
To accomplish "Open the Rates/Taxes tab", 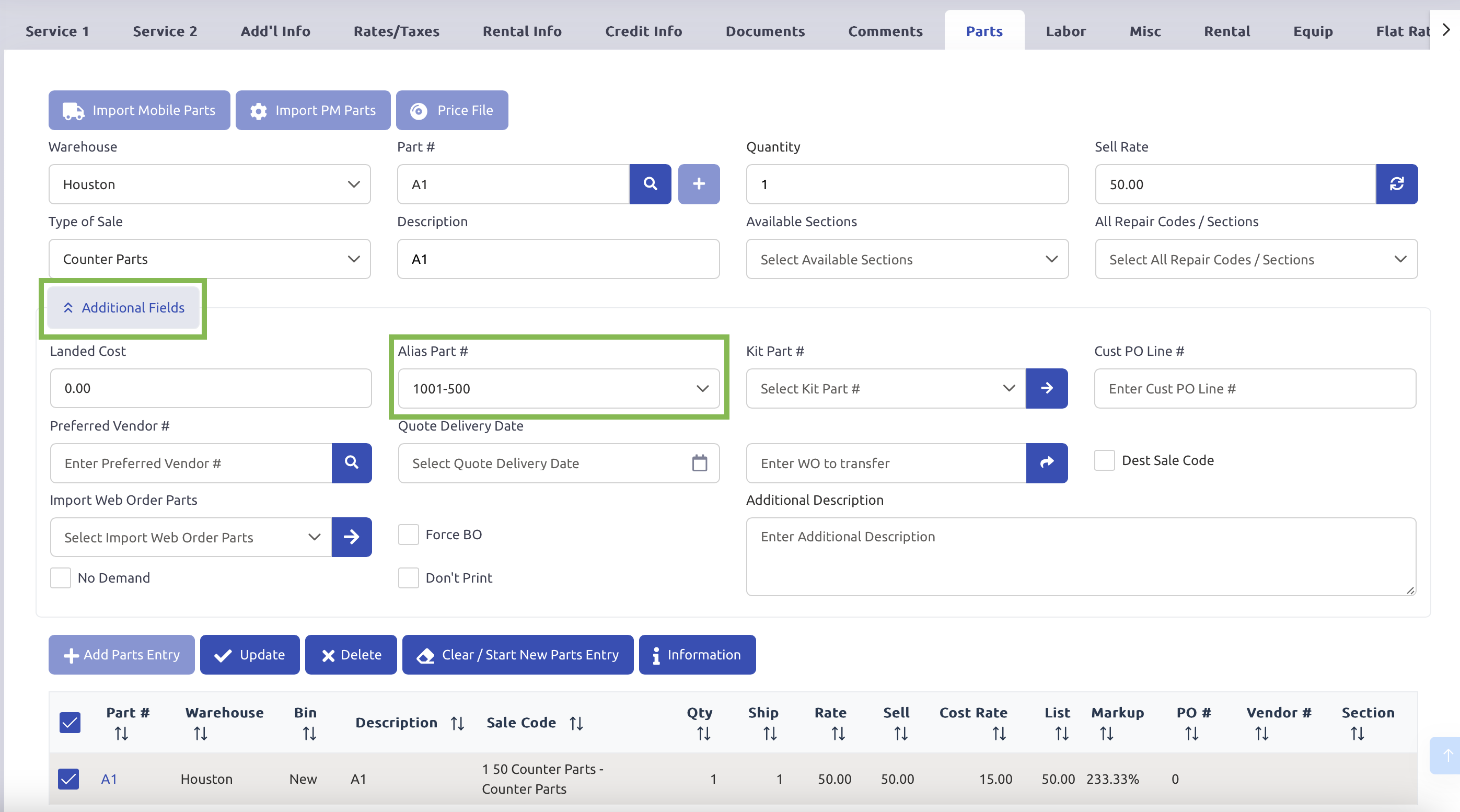I will (x=396, y=31).
